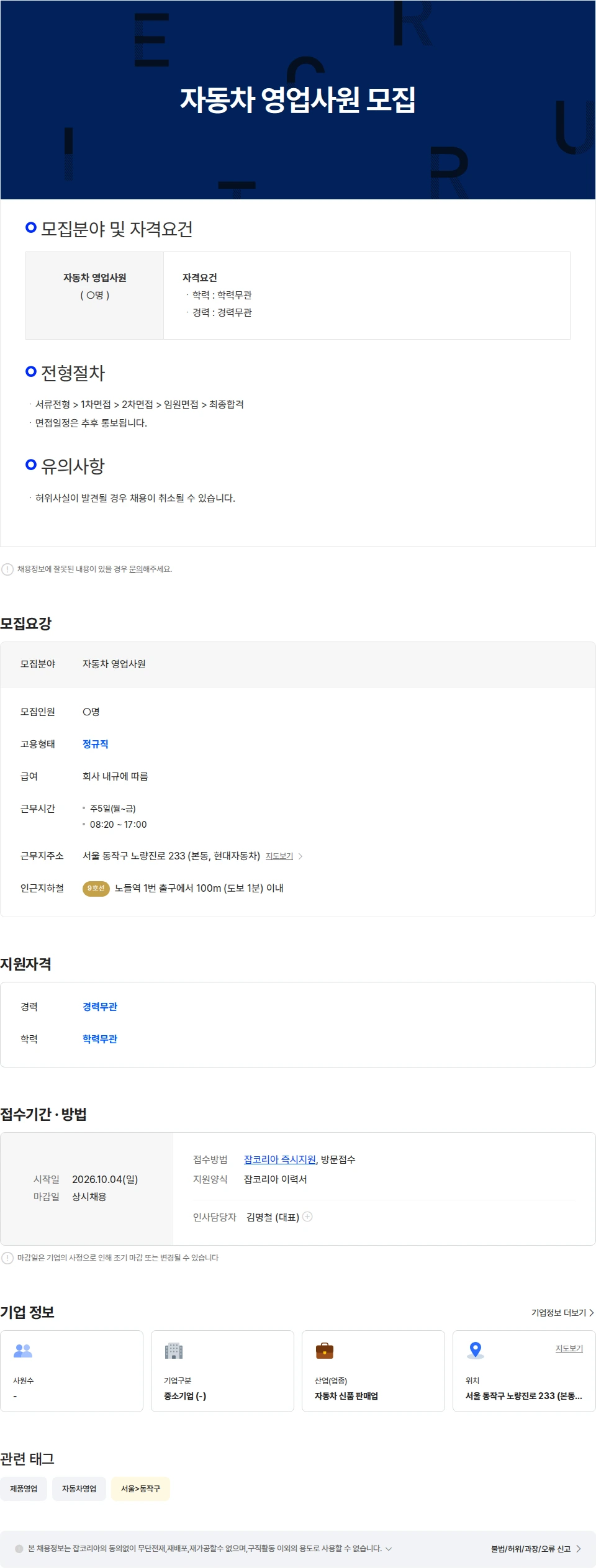This screenshot has height=1568, width=596.
Task: Click the info icon beside the 마감일 notice
Action: (7, 1258)
